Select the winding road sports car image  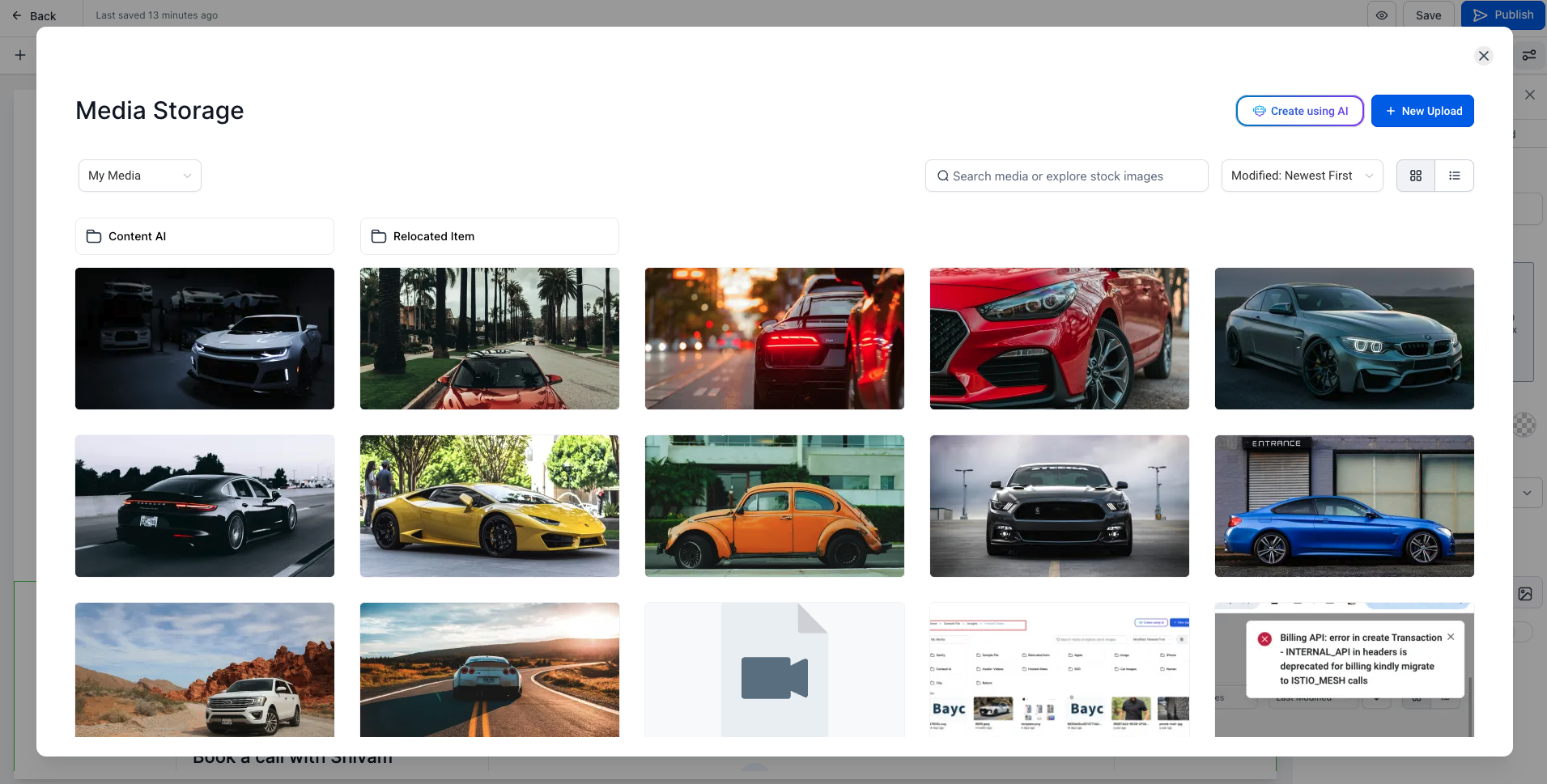490,670
